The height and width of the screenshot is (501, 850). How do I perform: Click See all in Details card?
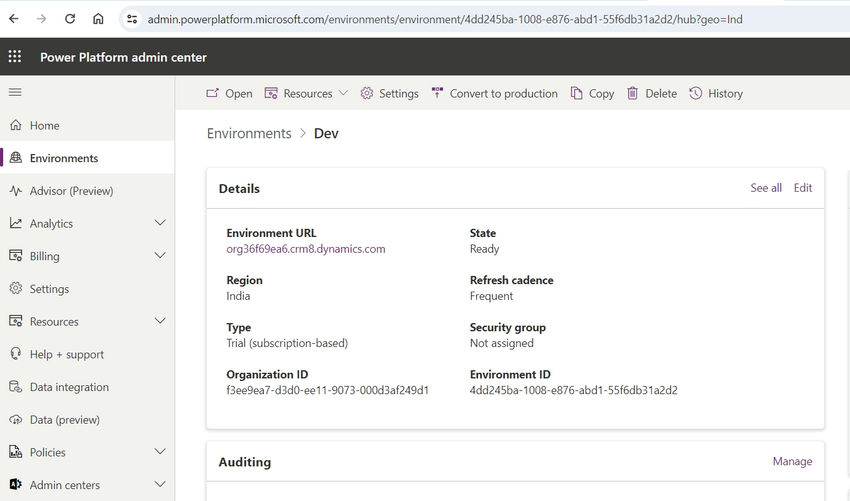pyautogui.click(x=765, y=188)
